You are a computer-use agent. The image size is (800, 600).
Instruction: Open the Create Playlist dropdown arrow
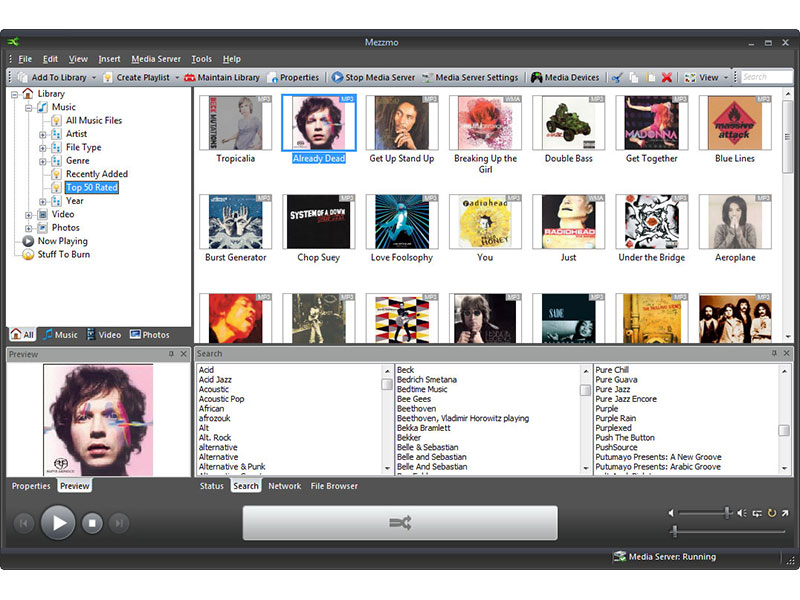[x=177, y=78]
